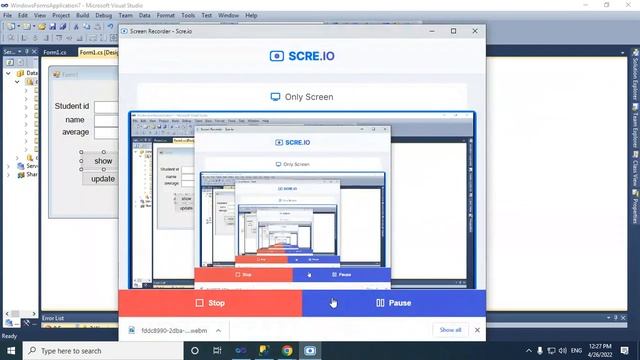Switch to Form1.cs [Design] tab
640x360 pixels.
tap(98, 52)
